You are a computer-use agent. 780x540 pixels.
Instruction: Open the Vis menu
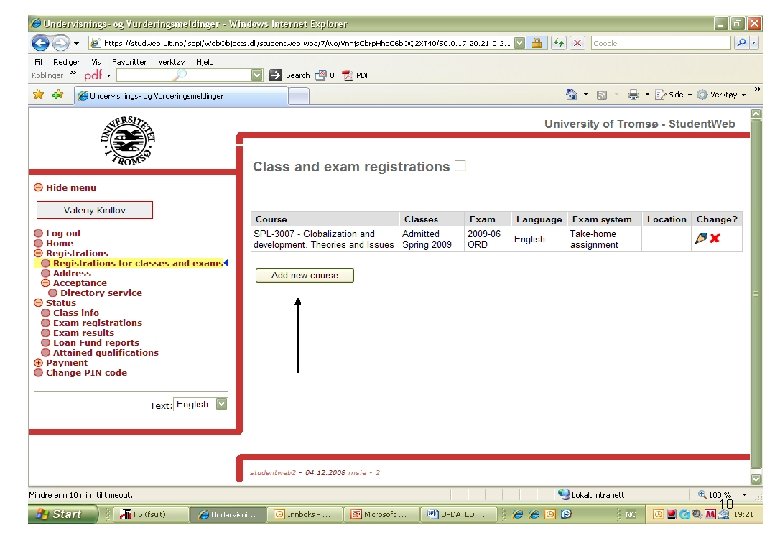(x=96, y=62)
